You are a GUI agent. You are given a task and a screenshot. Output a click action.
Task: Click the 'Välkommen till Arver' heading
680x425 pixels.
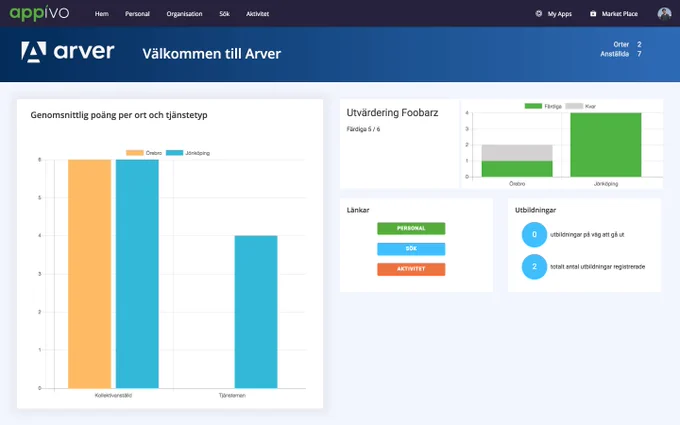[212, 54]
